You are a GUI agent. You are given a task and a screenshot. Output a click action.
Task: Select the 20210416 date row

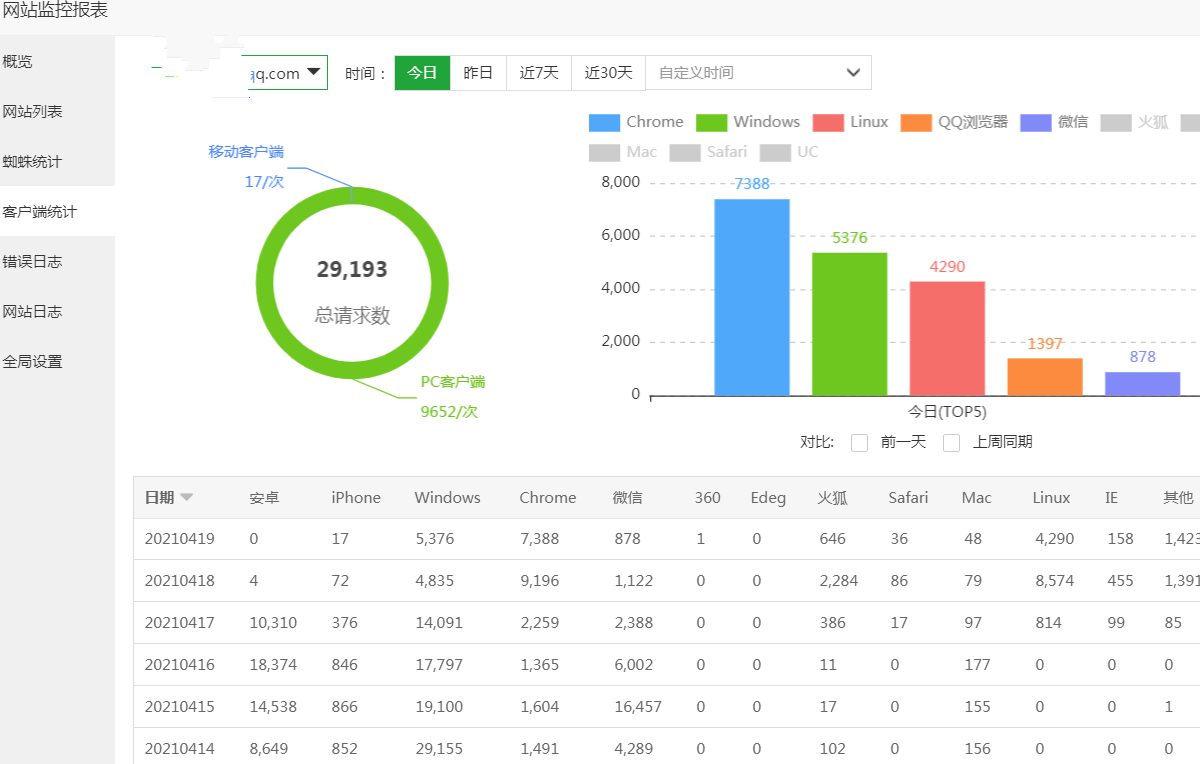click(666, 665)
